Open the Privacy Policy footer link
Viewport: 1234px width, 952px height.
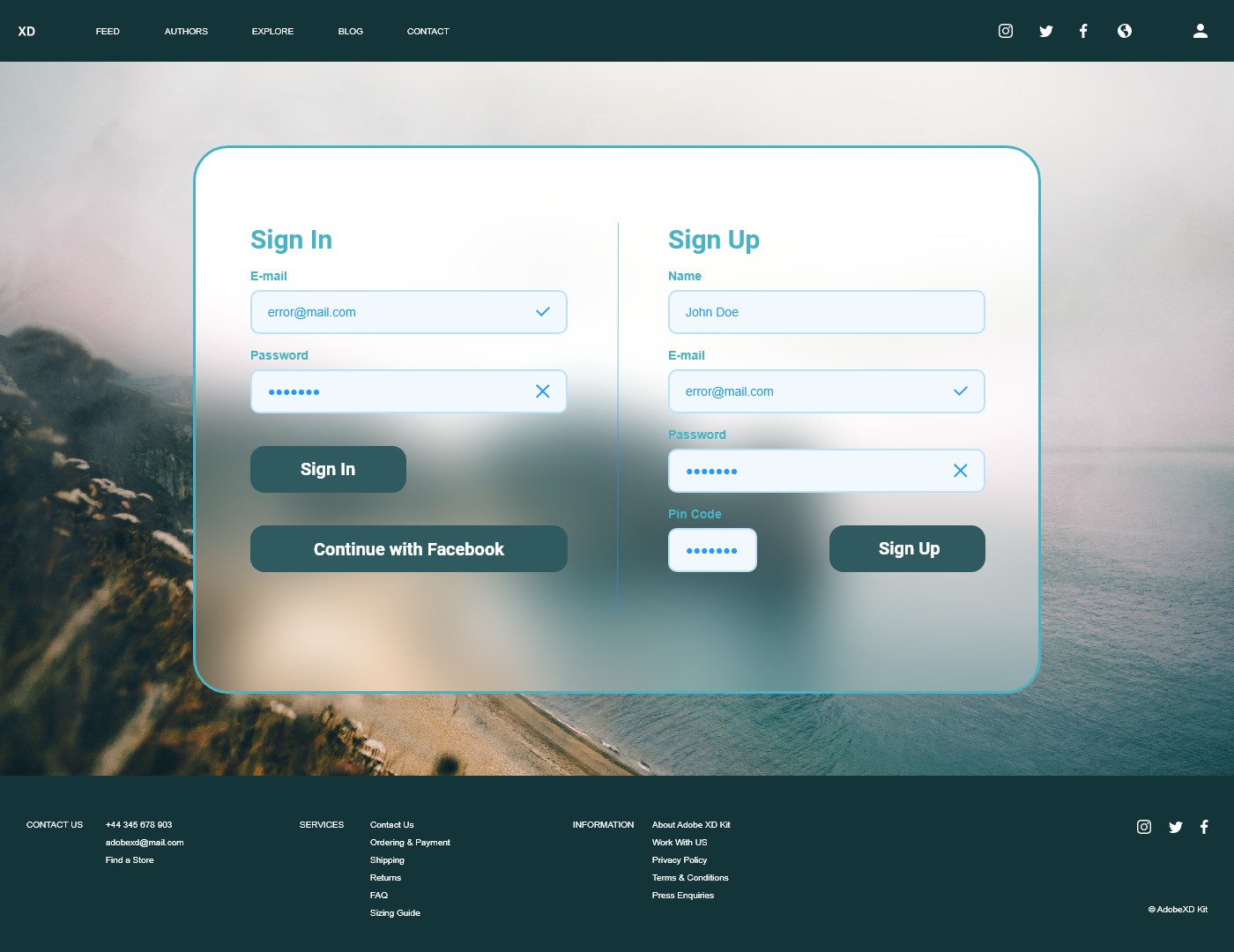pyautogui.click(x=680, y=860)
